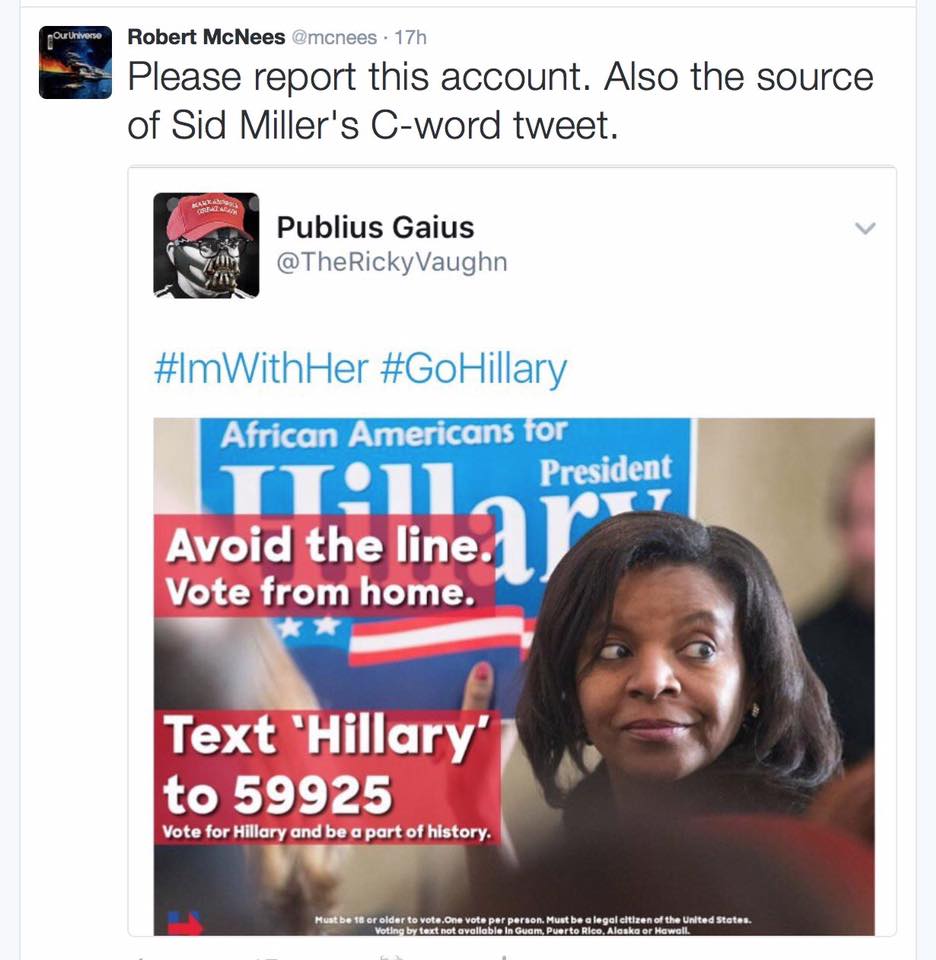Click the 'African Americans for' sign header
The height and width of the screenshot is (960, 936).
394,433
